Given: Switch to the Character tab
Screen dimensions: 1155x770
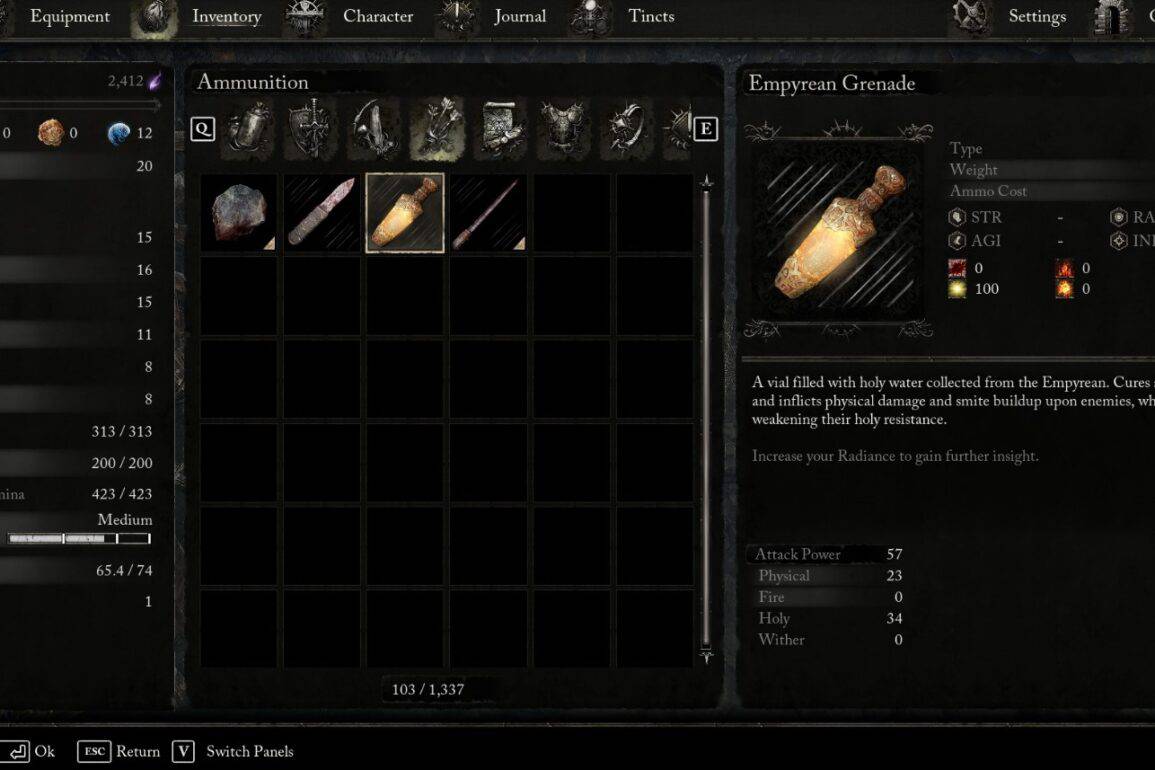Looking at the screenshot, I should point(378,16).
